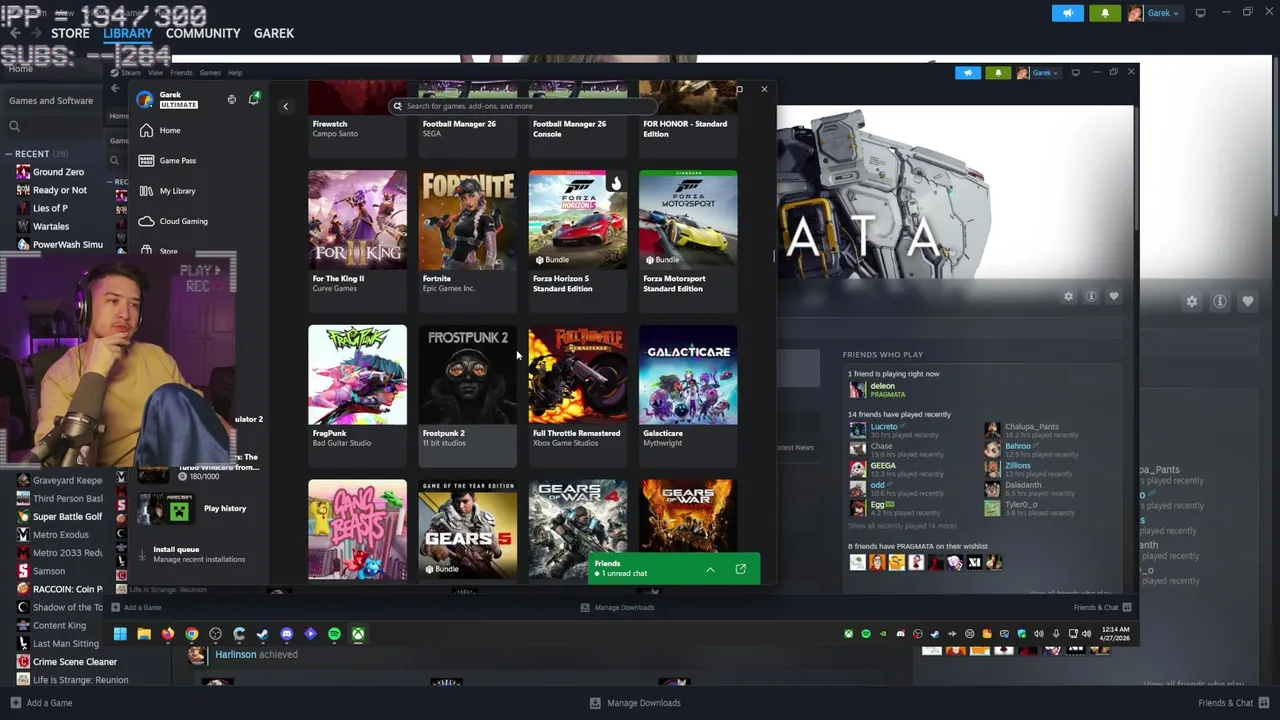Search the Steam library via the magnifier icon
Viewport: 1280px width, 720px height.
tap(14, 126)
